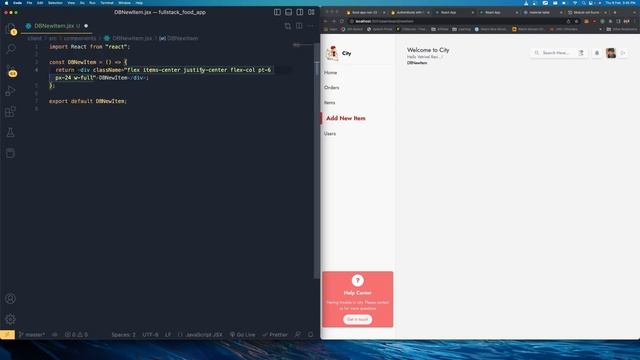Screen dimensions: 640x360
Task: Click the logout icon beside the avatar
Action: [x=623, y=53]
